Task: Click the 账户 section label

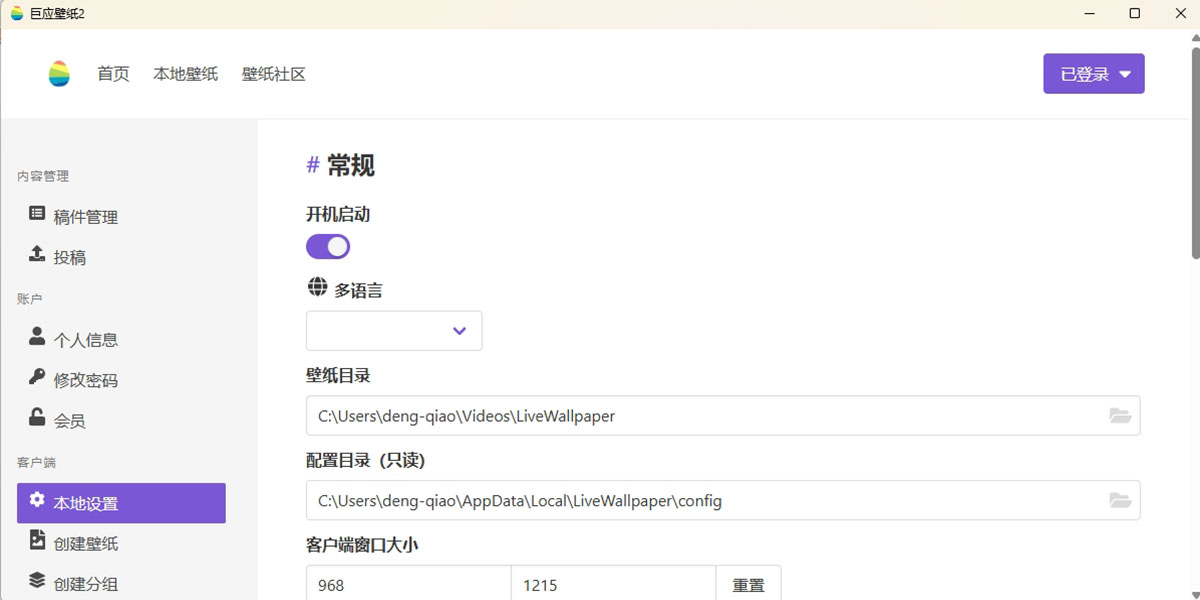Action: [30, 299]
